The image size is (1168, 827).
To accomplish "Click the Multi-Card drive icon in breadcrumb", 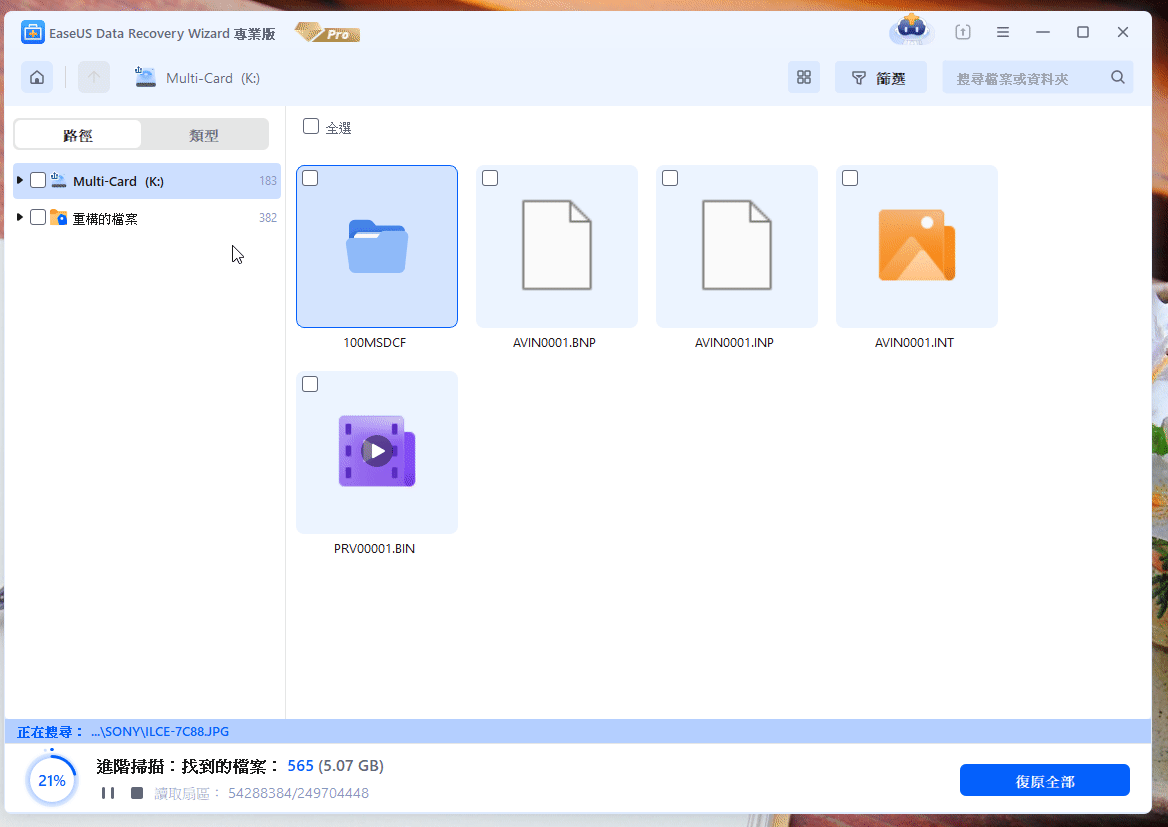I will click(145, 77).
